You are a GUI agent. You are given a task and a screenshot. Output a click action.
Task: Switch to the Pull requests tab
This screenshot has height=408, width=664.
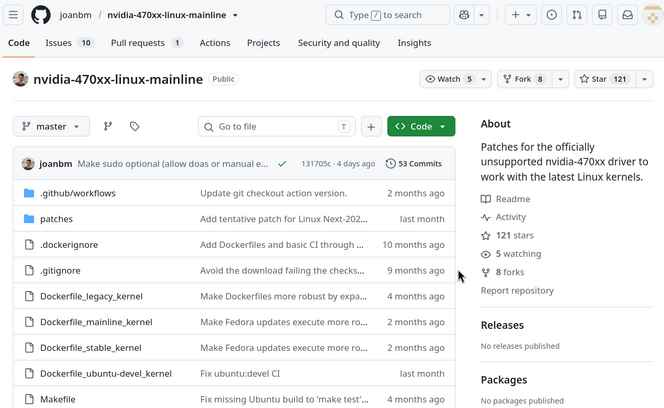coord(146,43)
